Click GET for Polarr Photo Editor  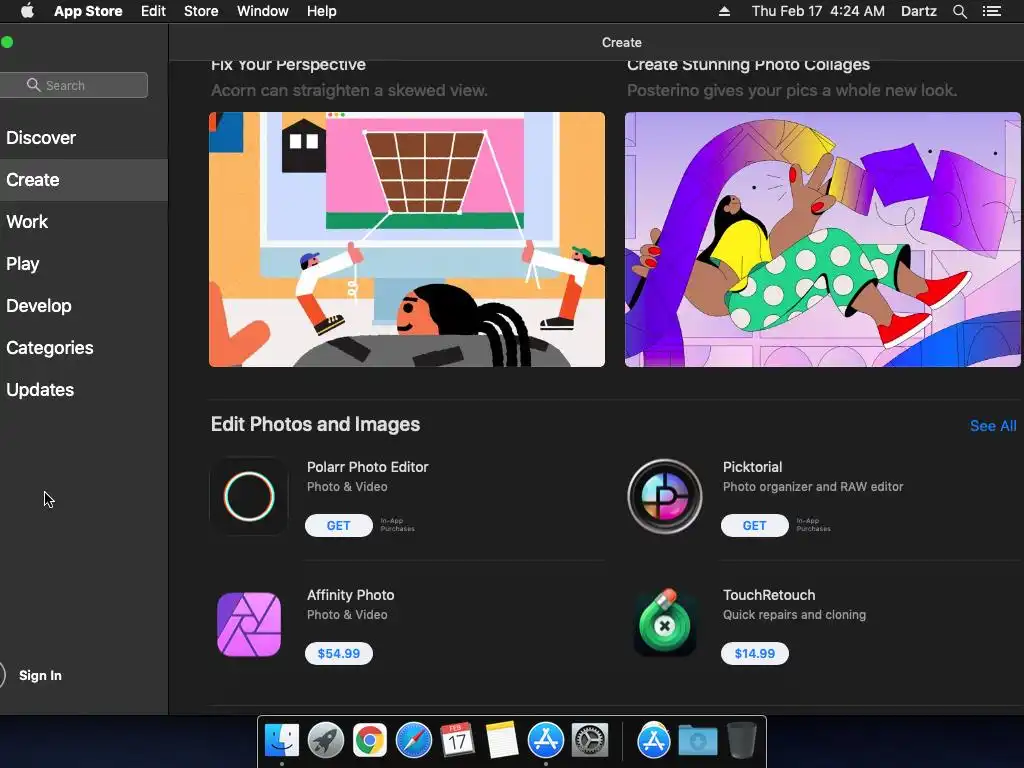point(338,526)
